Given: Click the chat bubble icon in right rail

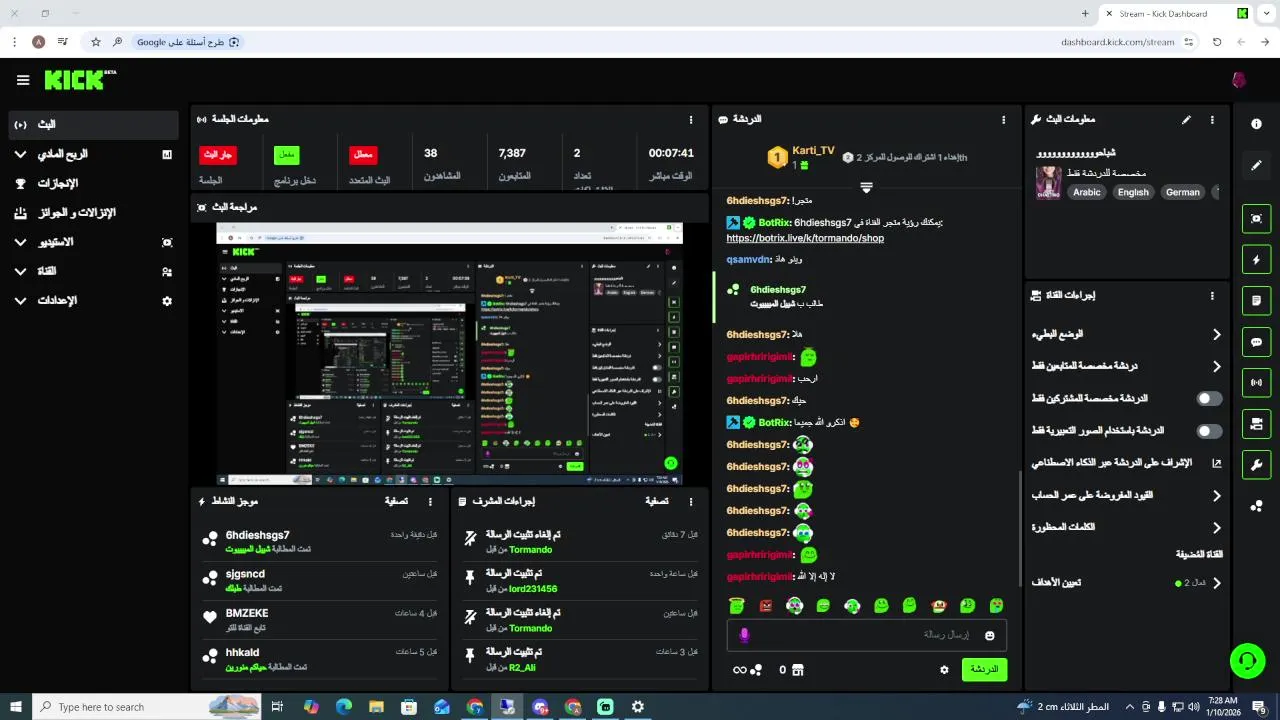Looking at the screenshot, I should pos(1256,342).
